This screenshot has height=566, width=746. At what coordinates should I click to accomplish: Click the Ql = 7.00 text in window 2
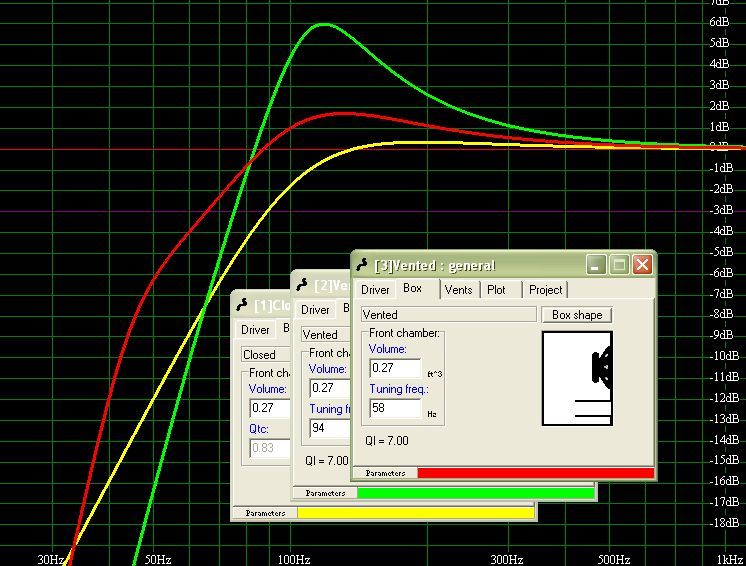327,461
